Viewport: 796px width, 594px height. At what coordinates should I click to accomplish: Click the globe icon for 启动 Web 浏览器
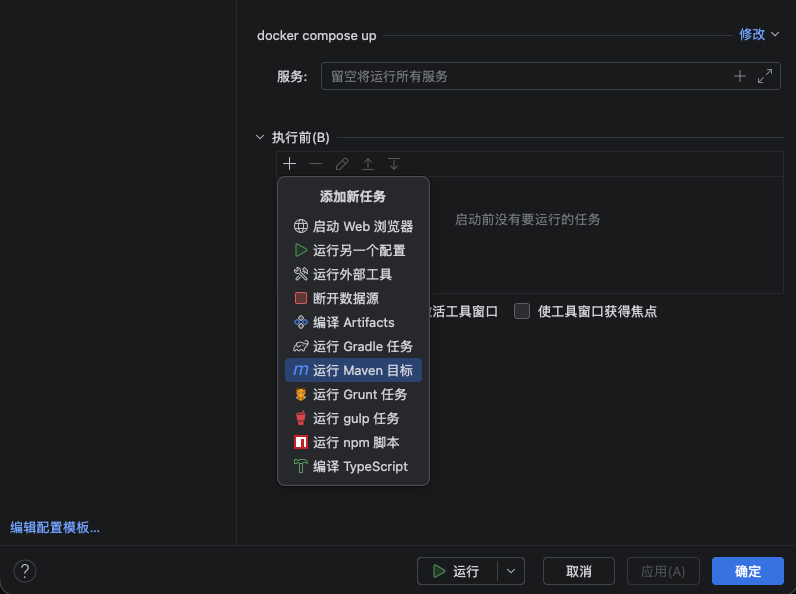301,226
